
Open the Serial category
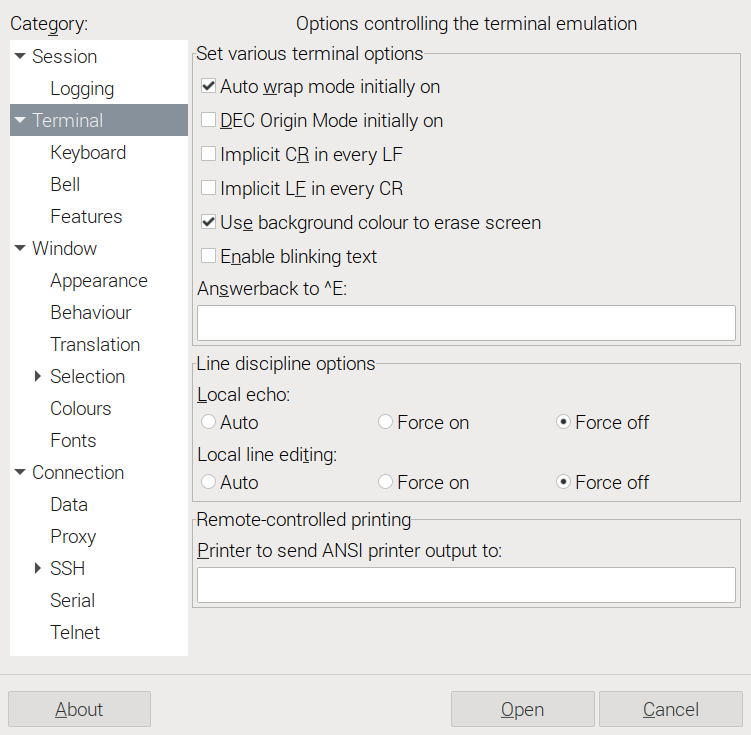coord(73,600)
